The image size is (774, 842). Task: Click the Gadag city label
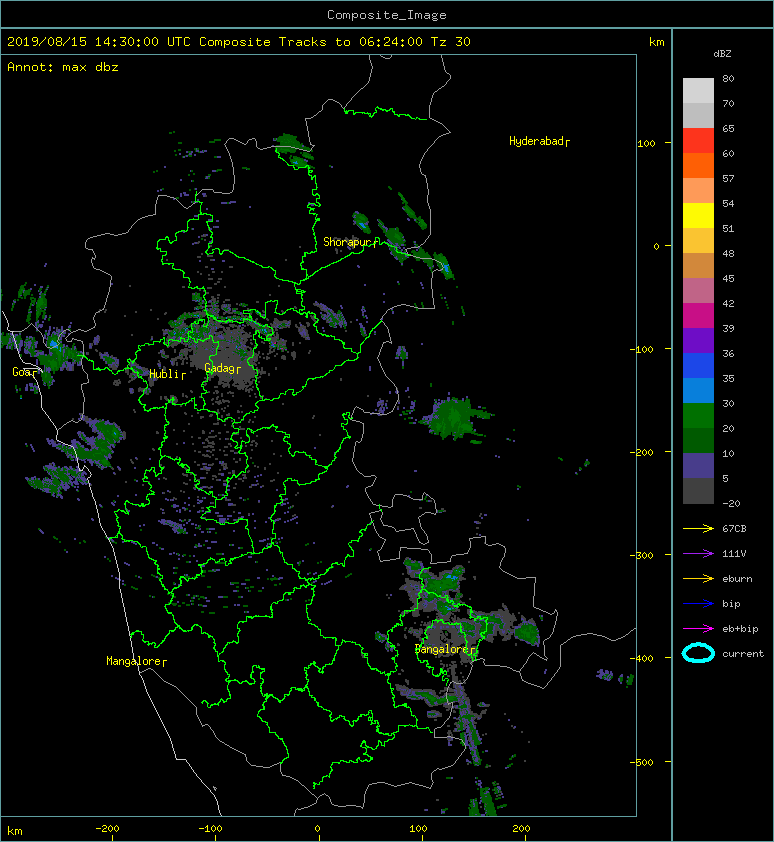(222, 368)
